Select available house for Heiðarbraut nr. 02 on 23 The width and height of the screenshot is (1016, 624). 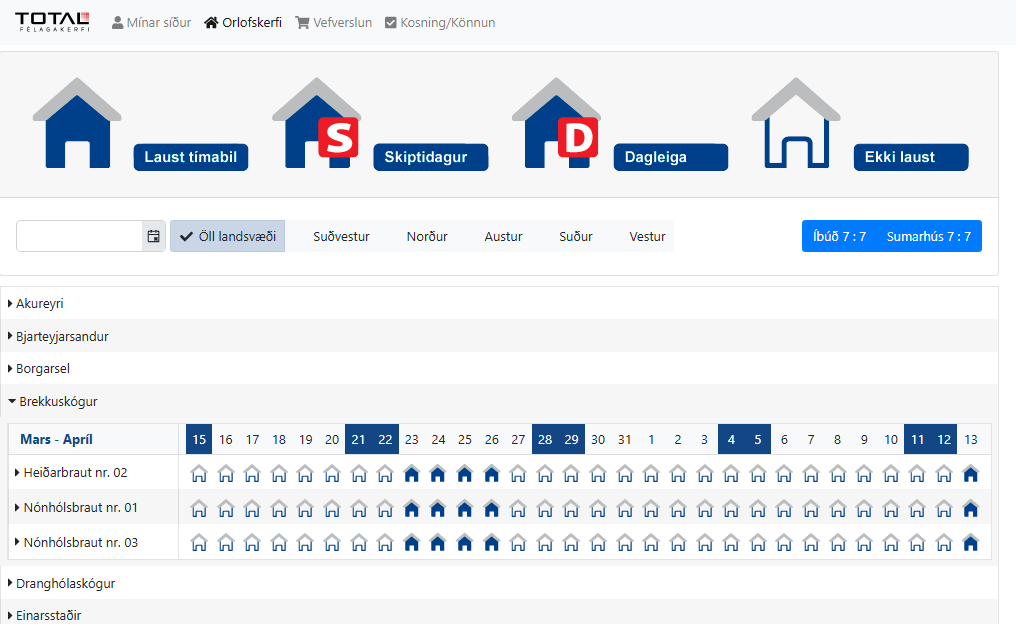coord(411,473)
